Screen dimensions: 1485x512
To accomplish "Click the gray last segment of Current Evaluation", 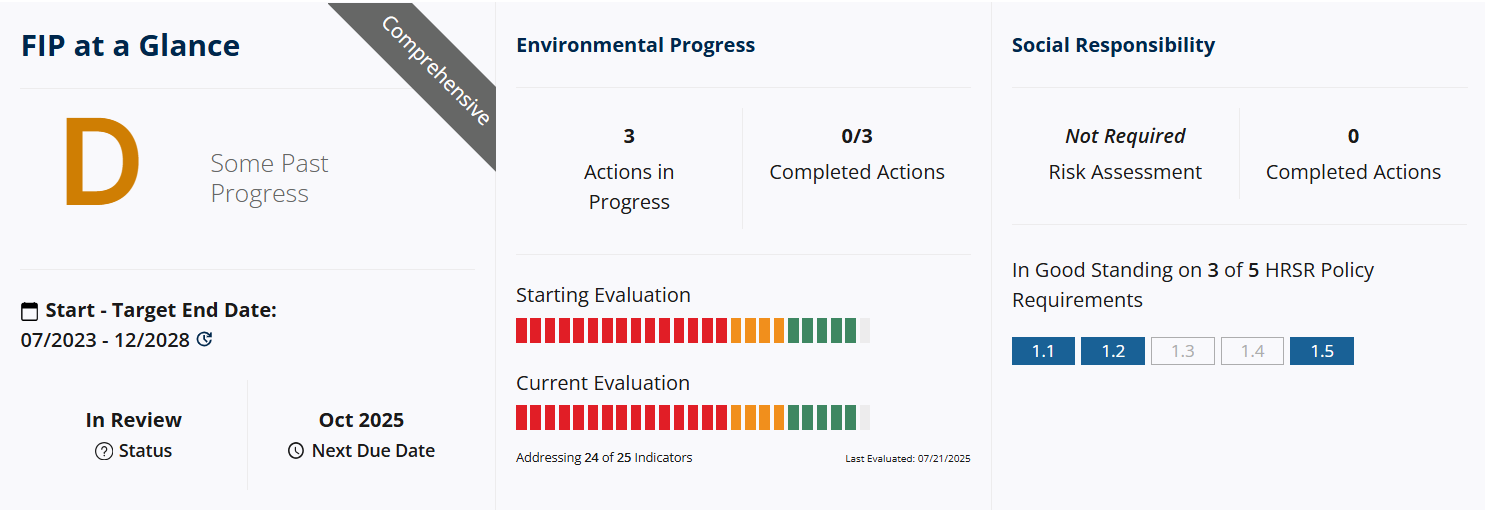I will coord(865,418).
